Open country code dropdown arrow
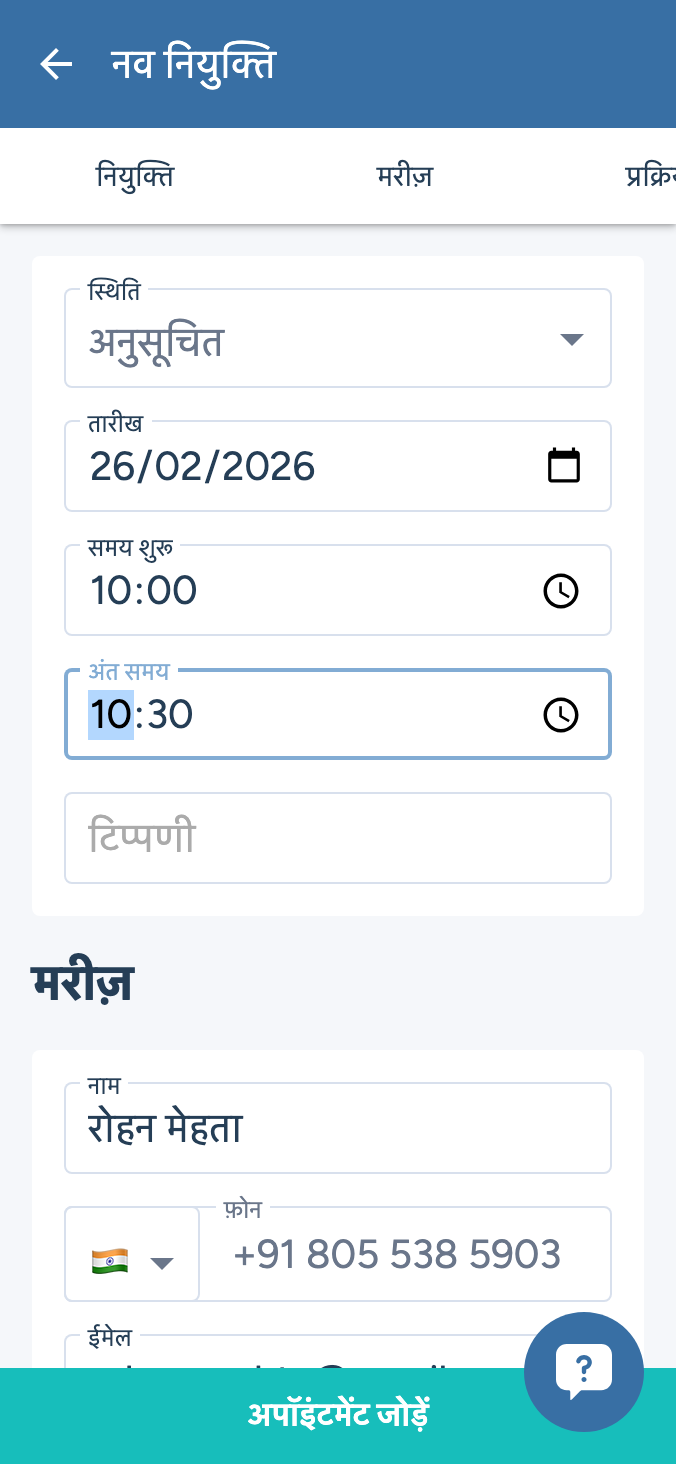Image resolution: width=676 pixels, height=1464 pixels. click(x=162, y=1262)
